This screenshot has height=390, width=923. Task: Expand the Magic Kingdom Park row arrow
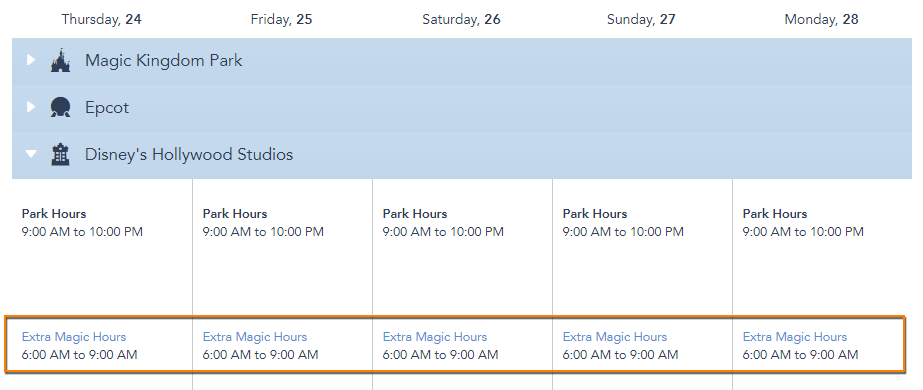31,60
